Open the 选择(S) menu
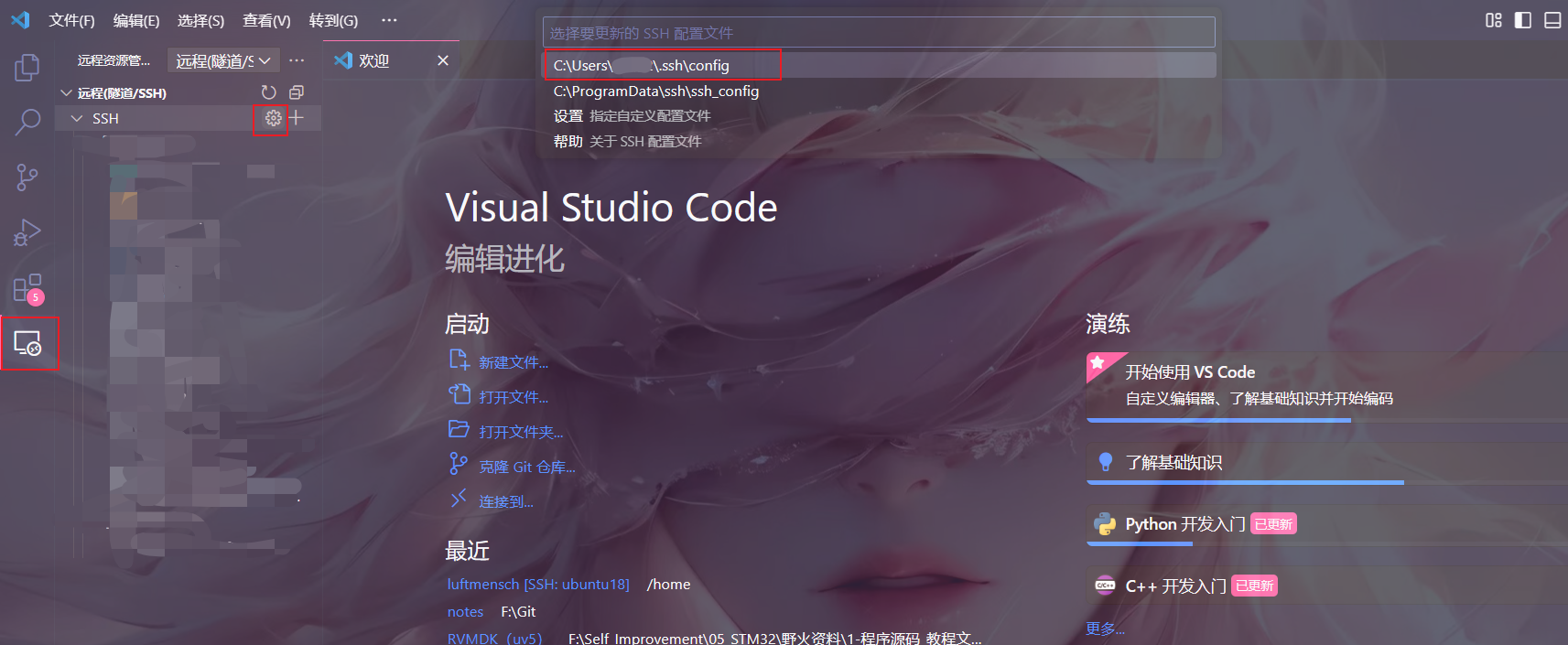The height and width of the screenshot is (645, 1568). tap(200, 20)
